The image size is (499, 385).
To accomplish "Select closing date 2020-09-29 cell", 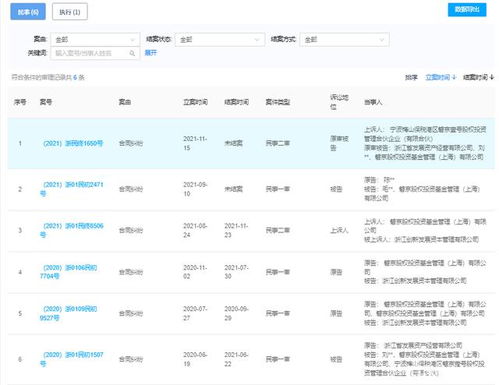I will pyautogui.click(x=236, y=313).
